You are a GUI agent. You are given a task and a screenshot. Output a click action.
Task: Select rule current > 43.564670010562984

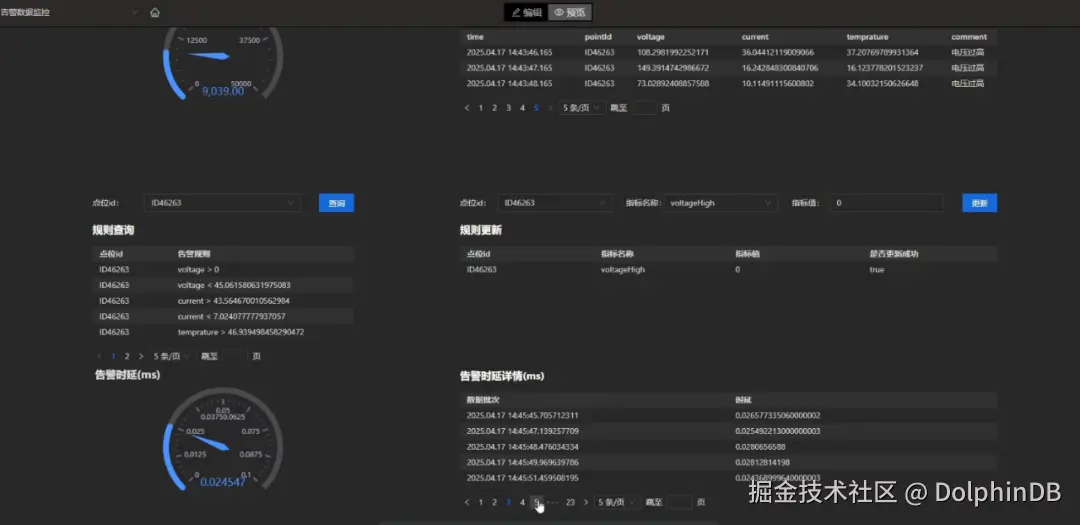coord(233,301)
